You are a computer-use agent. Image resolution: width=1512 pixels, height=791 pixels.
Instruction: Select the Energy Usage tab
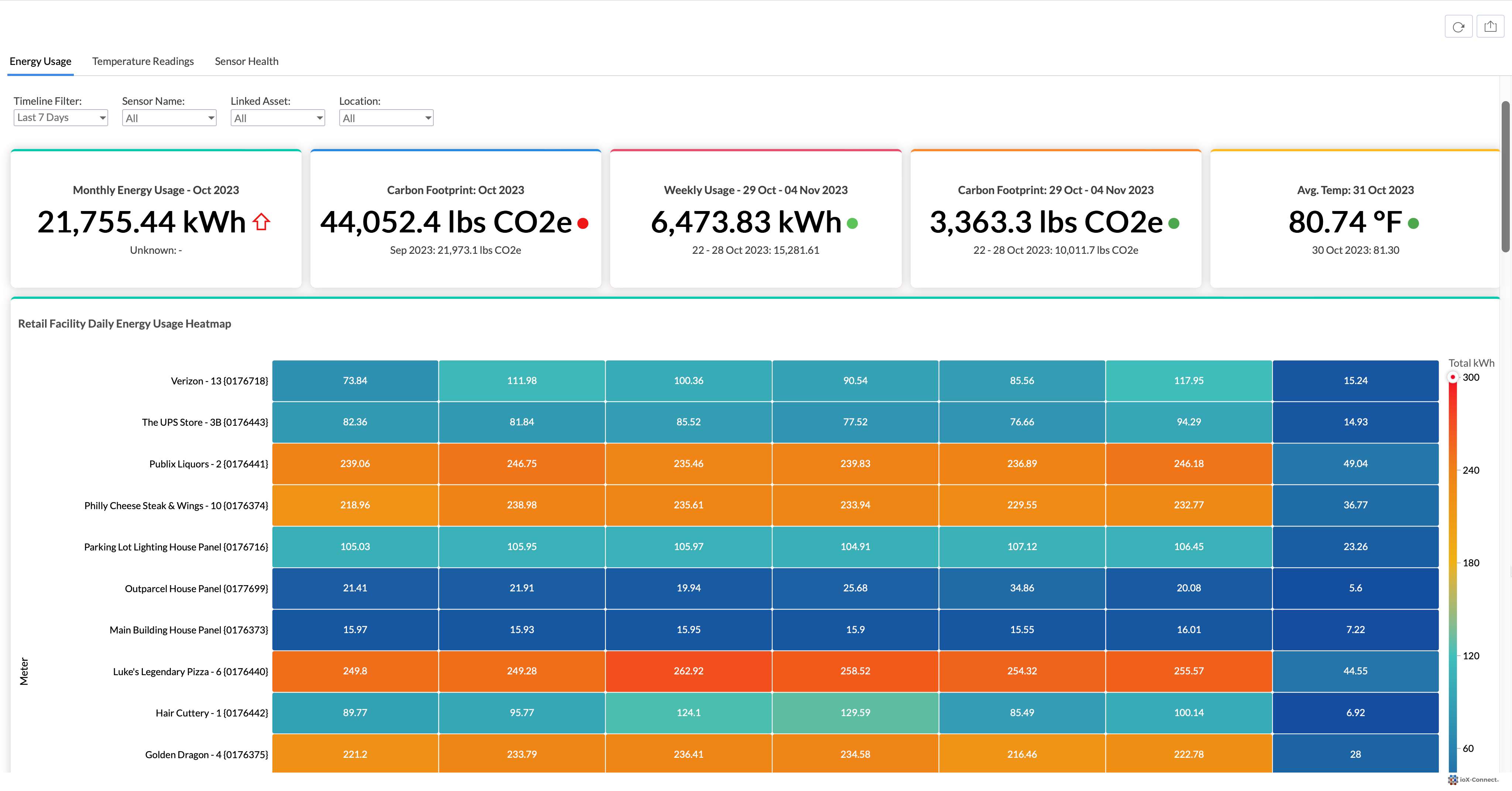pyautogui.click(x=39, y=61)
